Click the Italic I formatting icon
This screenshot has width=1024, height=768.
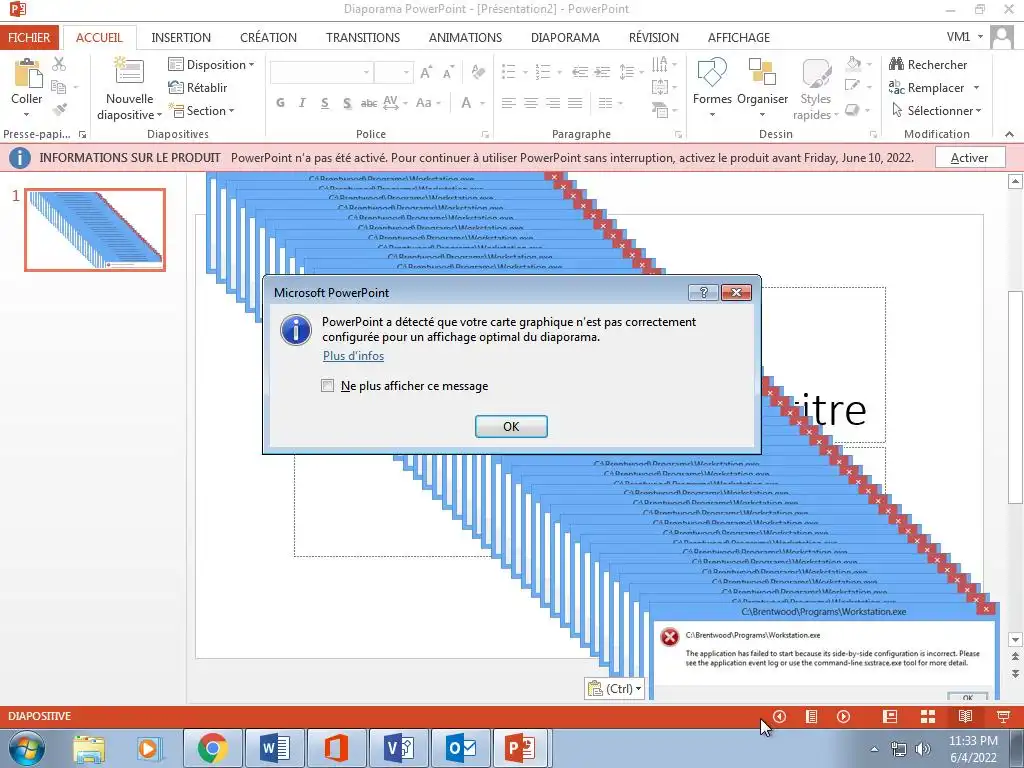302,103
